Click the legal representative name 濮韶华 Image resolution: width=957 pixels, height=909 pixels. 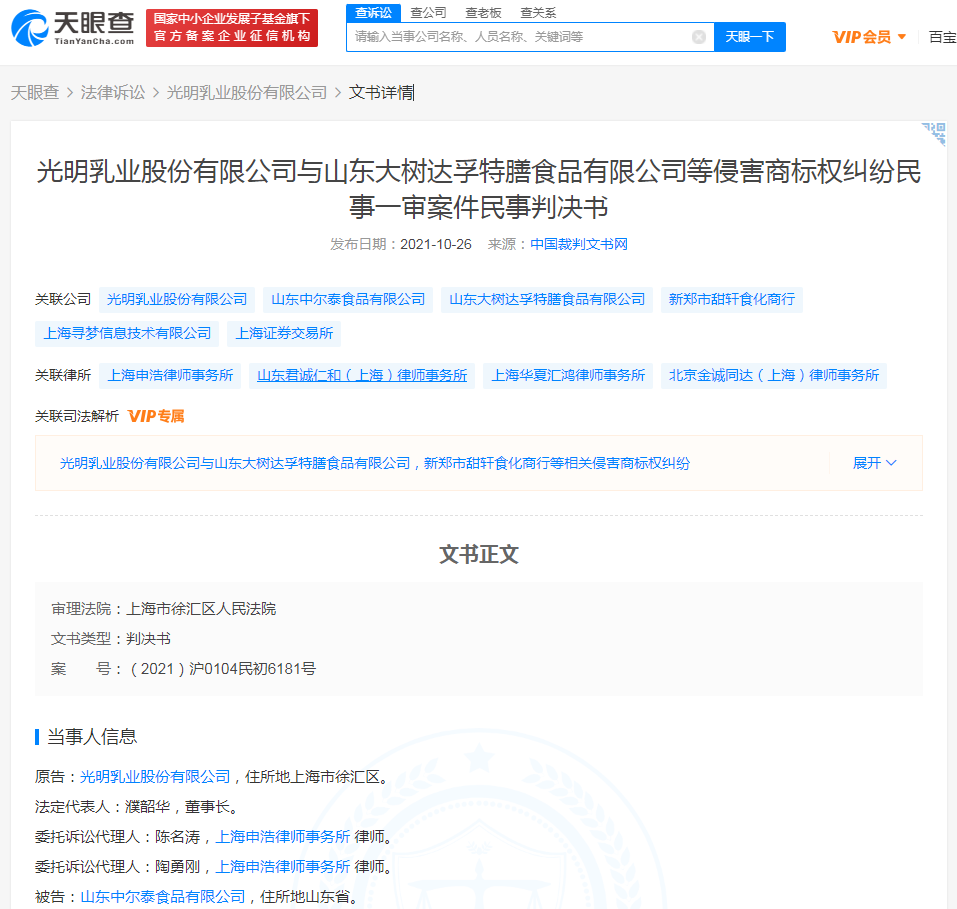point(148,807)
